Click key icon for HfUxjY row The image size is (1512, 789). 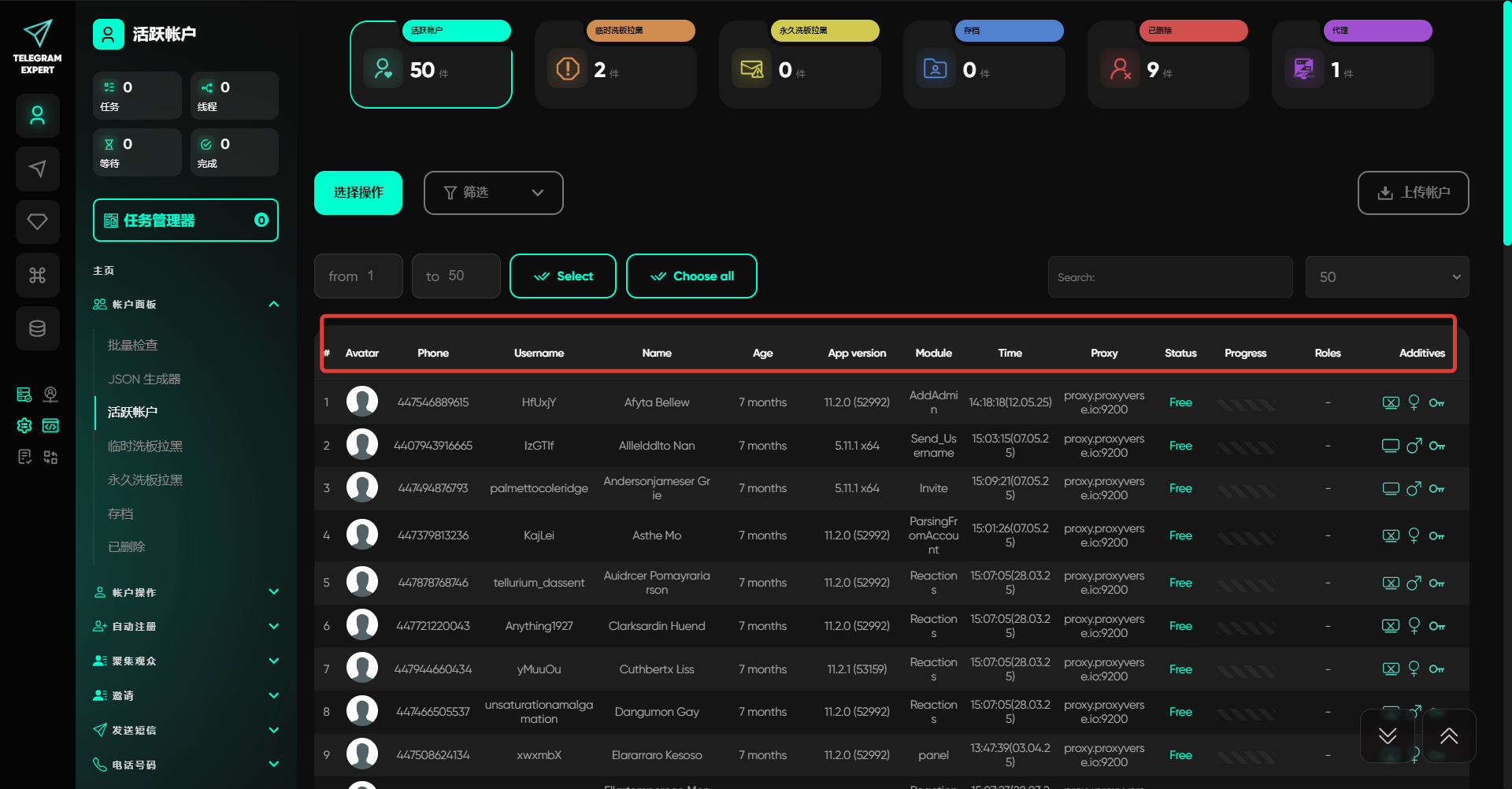[1436, 403]
